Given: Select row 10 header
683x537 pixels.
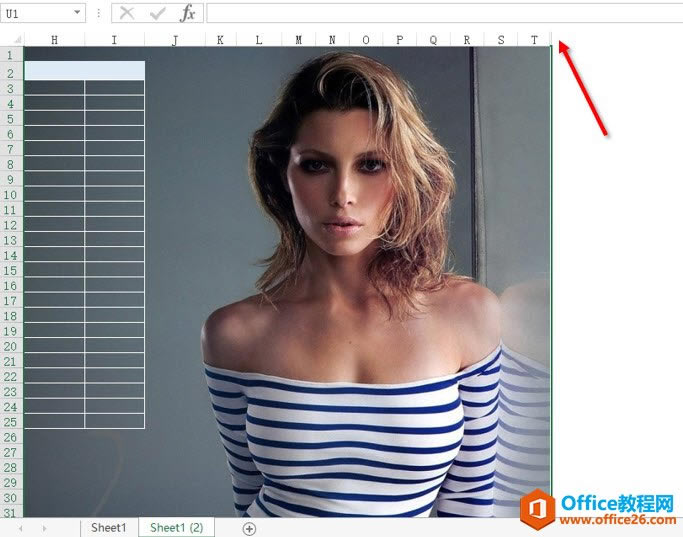Looking at the screenshot, I should (x=11, y=194).
